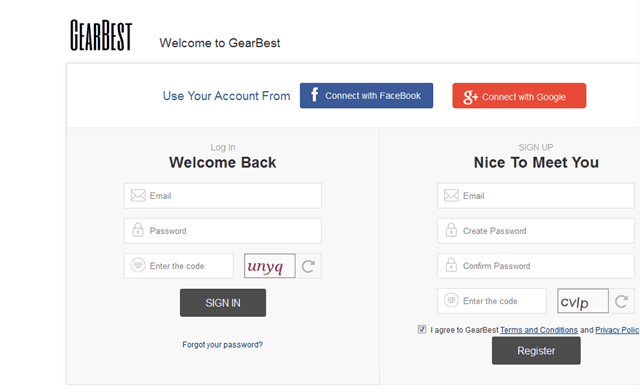Click the 'unyq' captcha image
This screenshot has width=640, height=392.
tap(269, 266)
